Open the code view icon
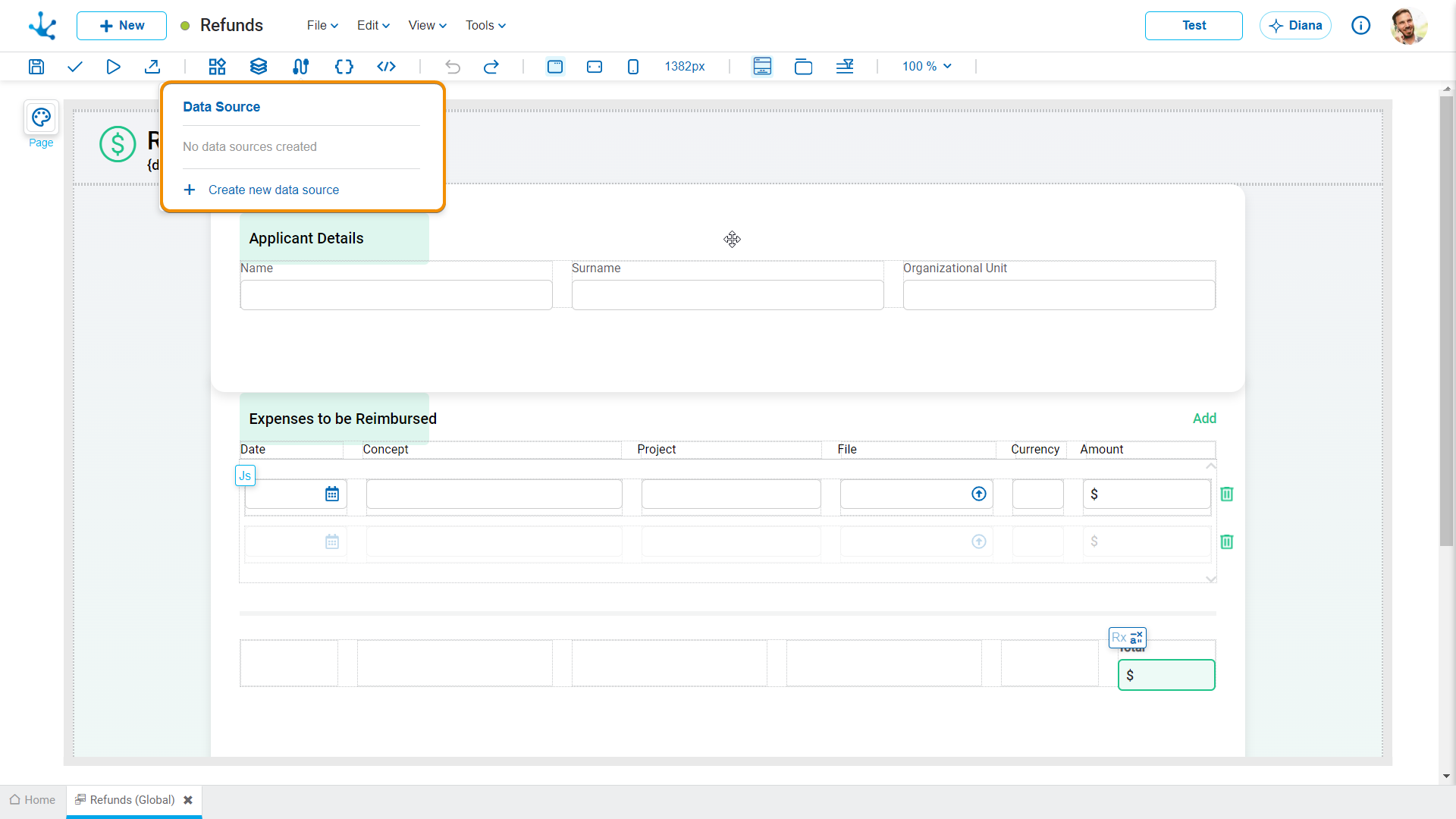This screenshot has height=819, width=1456. tap(387, 67)
